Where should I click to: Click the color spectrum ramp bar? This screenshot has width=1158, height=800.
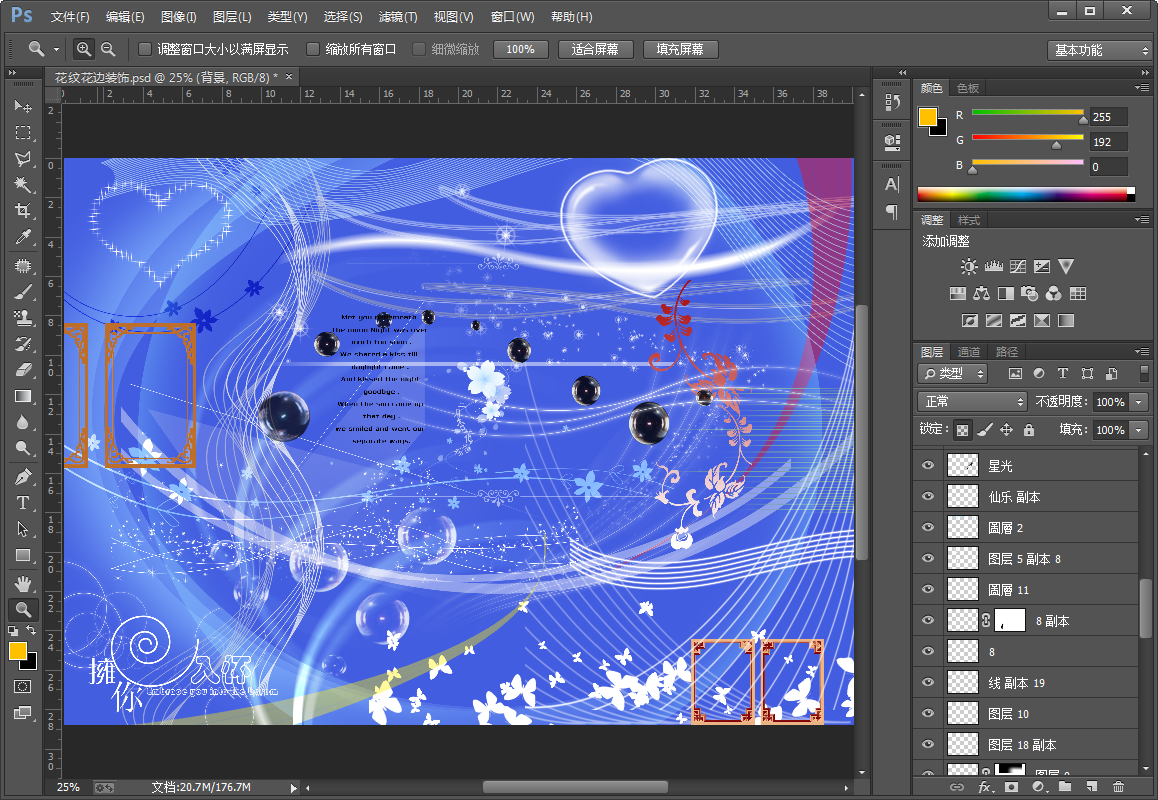pyautogui.click(x=1025, y=194)
